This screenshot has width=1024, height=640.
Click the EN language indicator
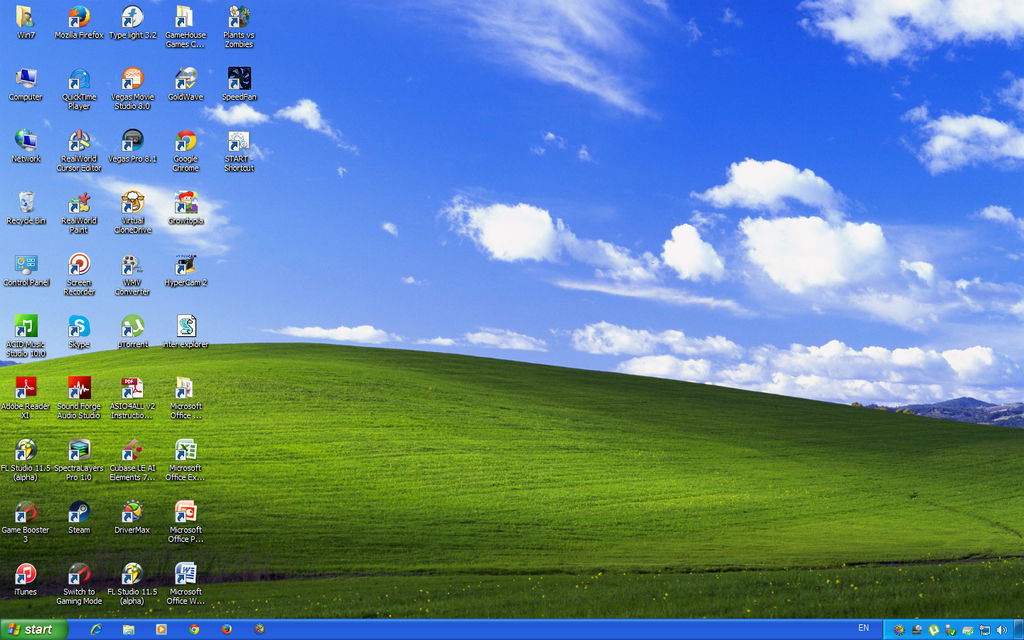click(x=863, y=628)
